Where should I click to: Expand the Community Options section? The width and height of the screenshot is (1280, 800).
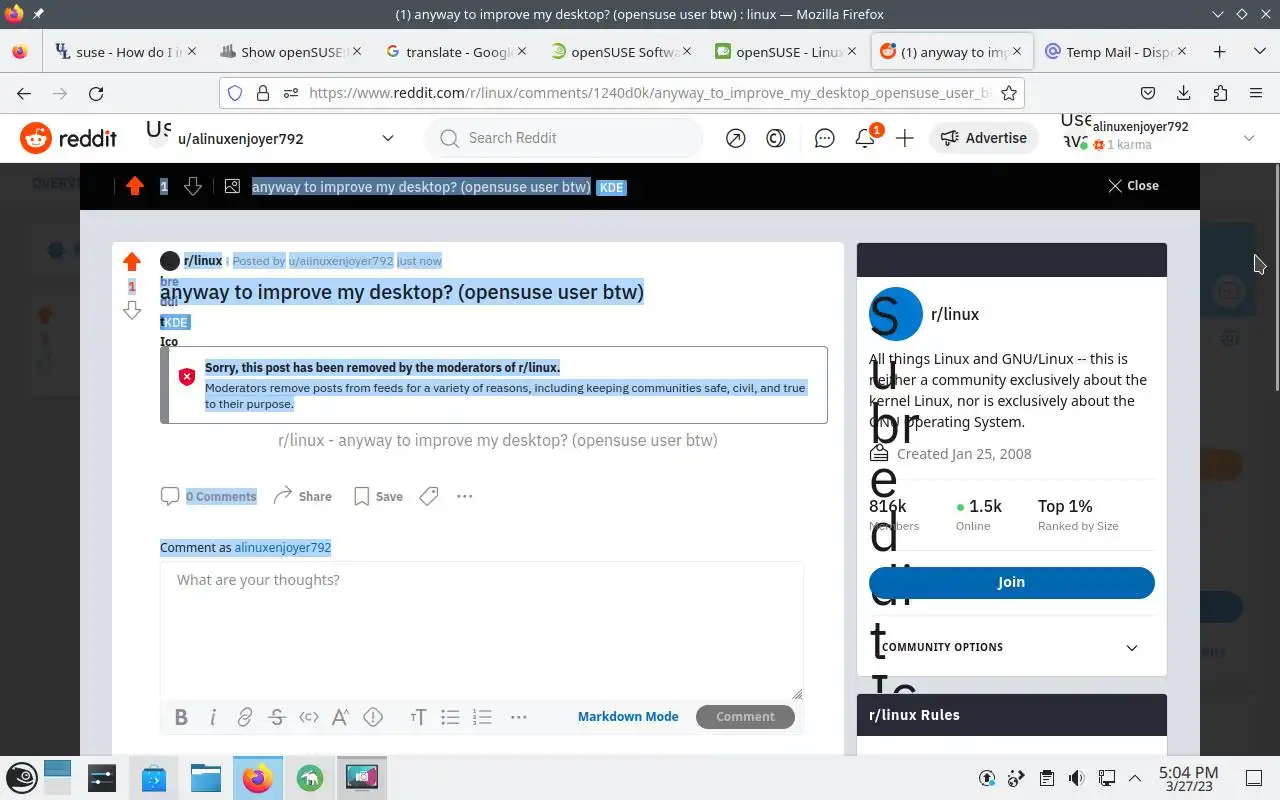click(1011, 647)
